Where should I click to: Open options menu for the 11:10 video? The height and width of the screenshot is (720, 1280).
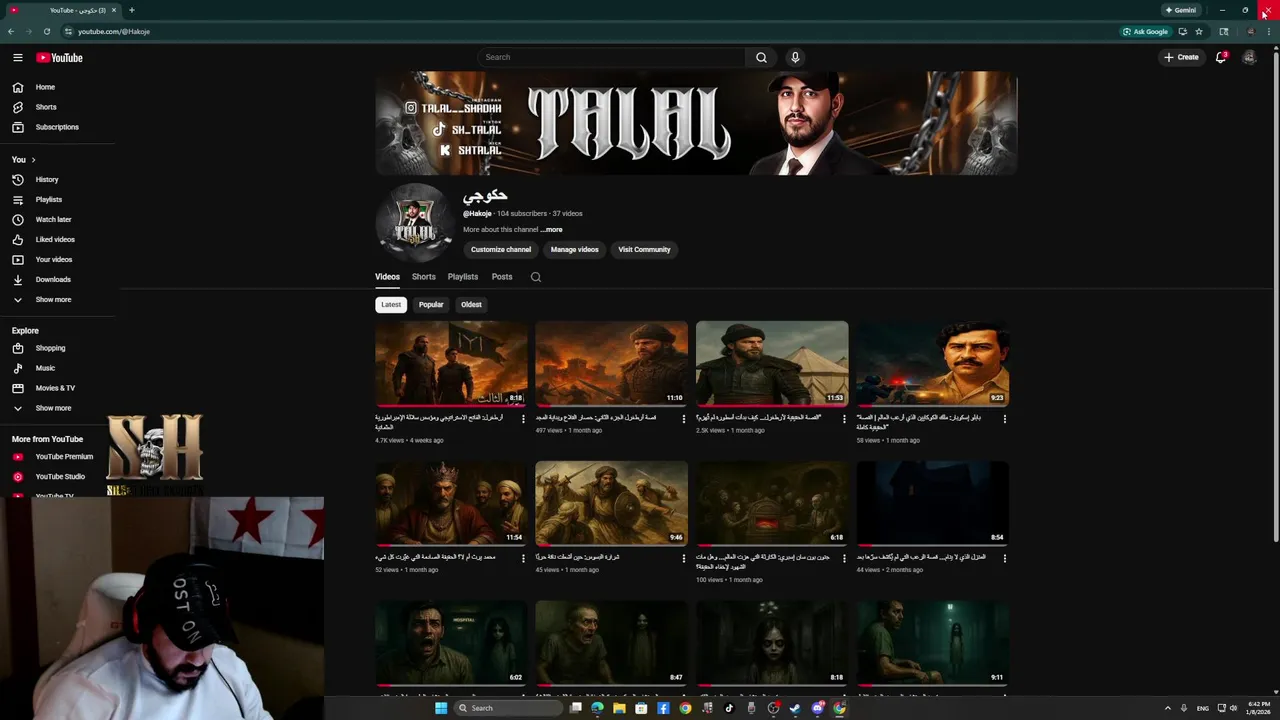click(684, 419)
